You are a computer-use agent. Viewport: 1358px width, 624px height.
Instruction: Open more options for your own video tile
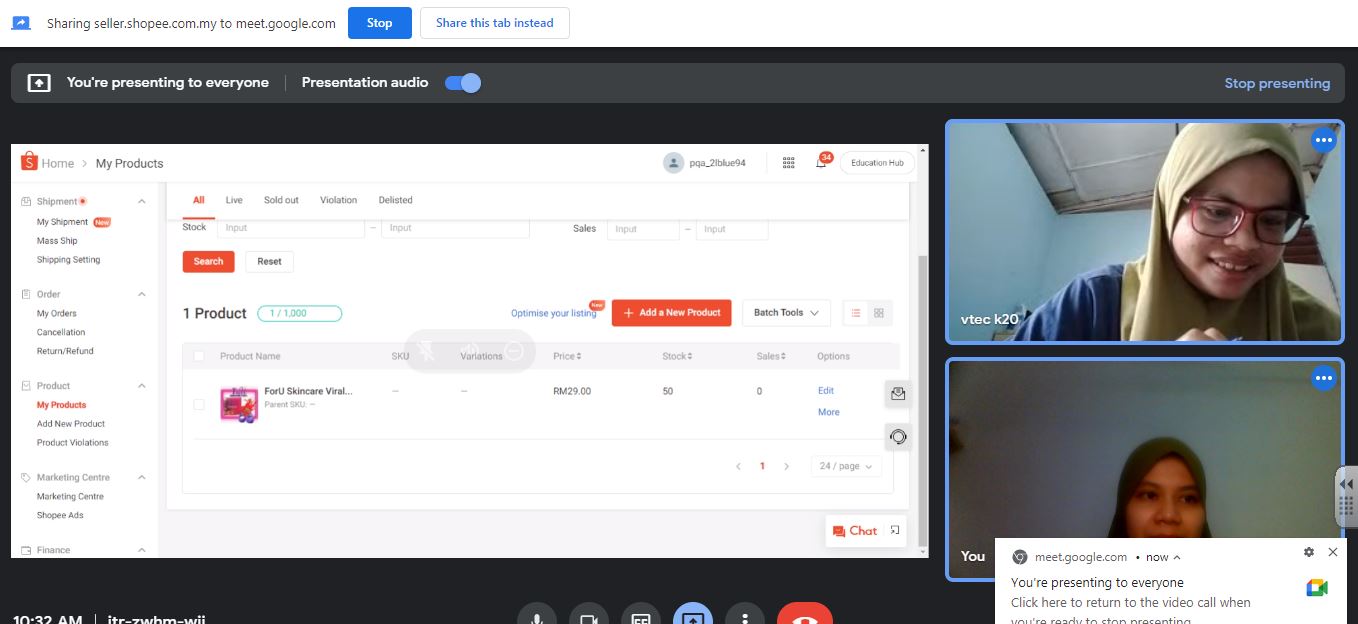click(x=1324, y=378)
